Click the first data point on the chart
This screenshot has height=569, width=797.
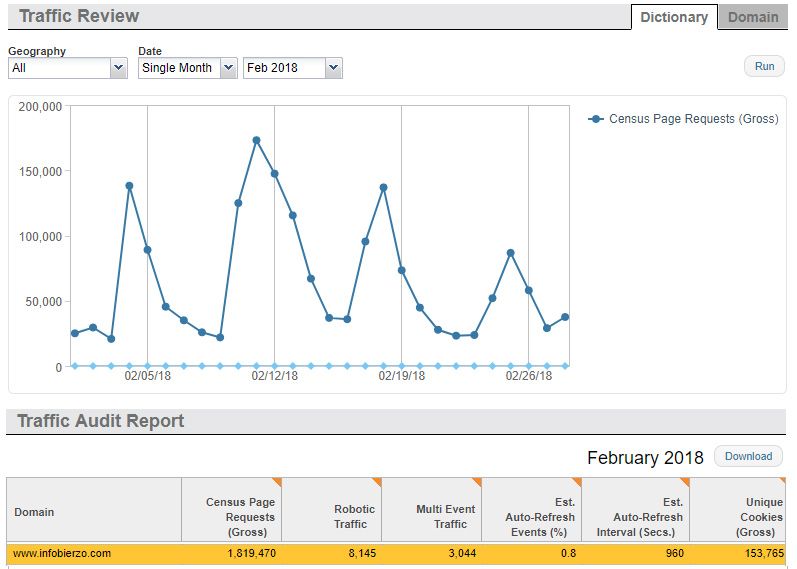tap(75, 333)
